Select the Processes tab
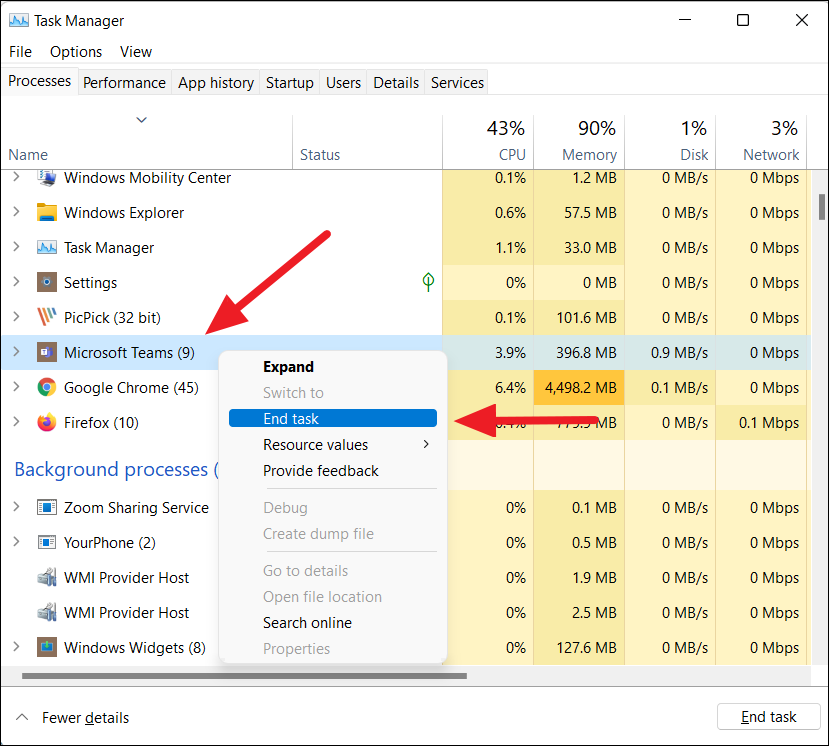The image size is (829, 746). (40, 81)
